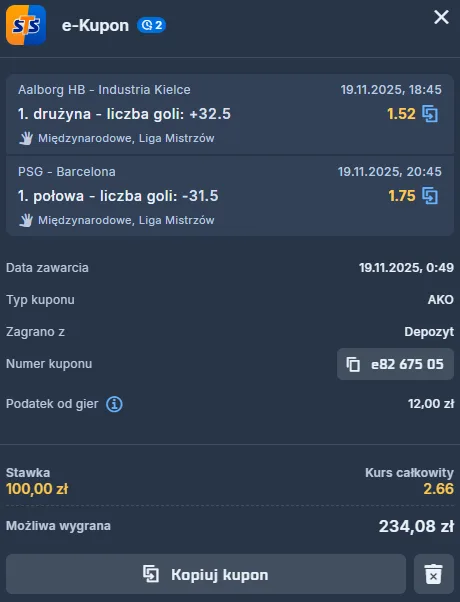
Task: Click the Kopiuj kupon button
Action: point(206,574)
